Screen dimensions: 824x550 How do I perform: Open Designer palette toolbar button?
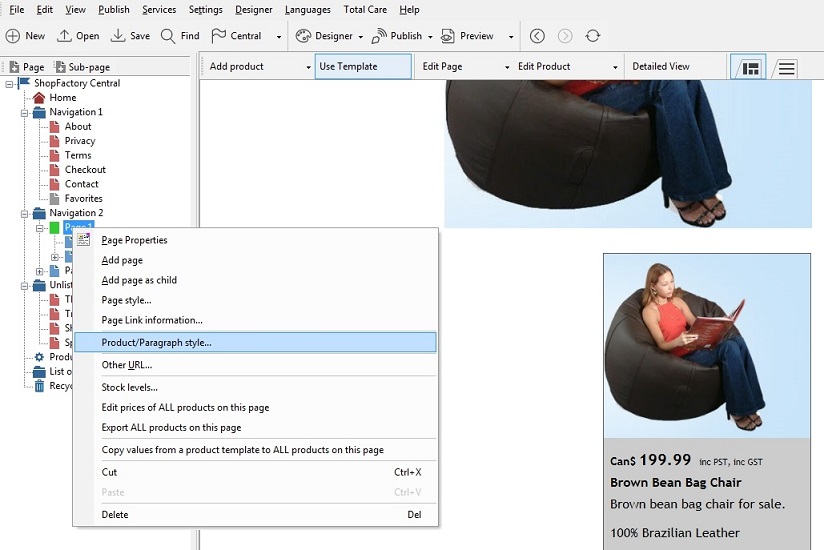tap(304, 36)
